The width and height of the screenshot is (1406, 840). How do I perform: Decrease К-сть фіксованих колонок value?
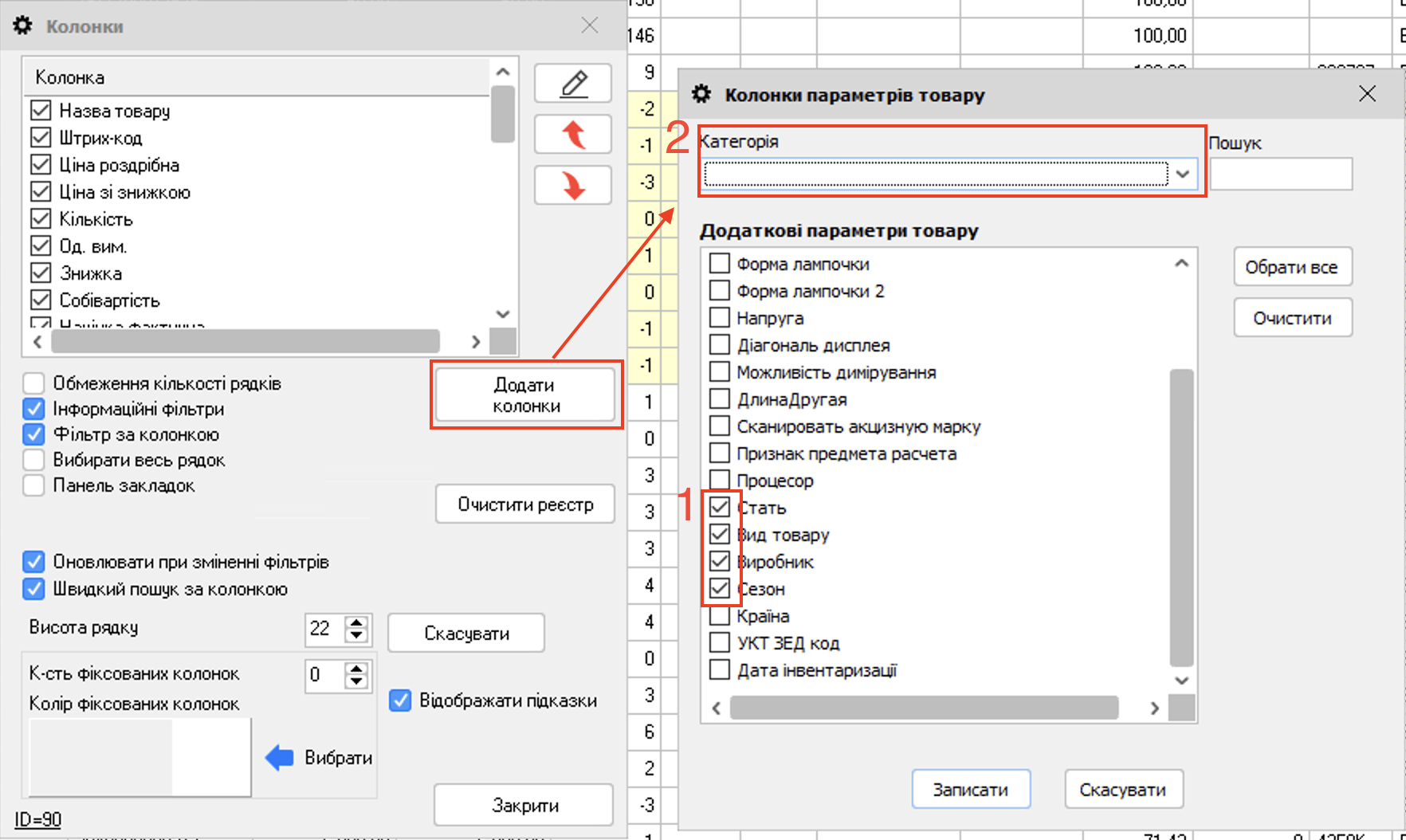tap(356, 681)
